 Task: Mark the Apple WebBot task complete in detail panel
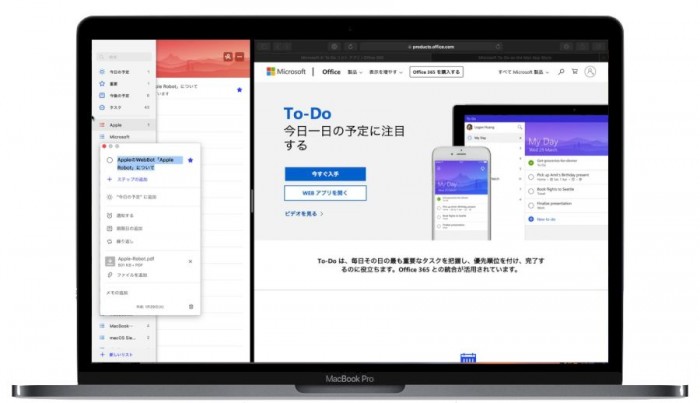point(110,160)
